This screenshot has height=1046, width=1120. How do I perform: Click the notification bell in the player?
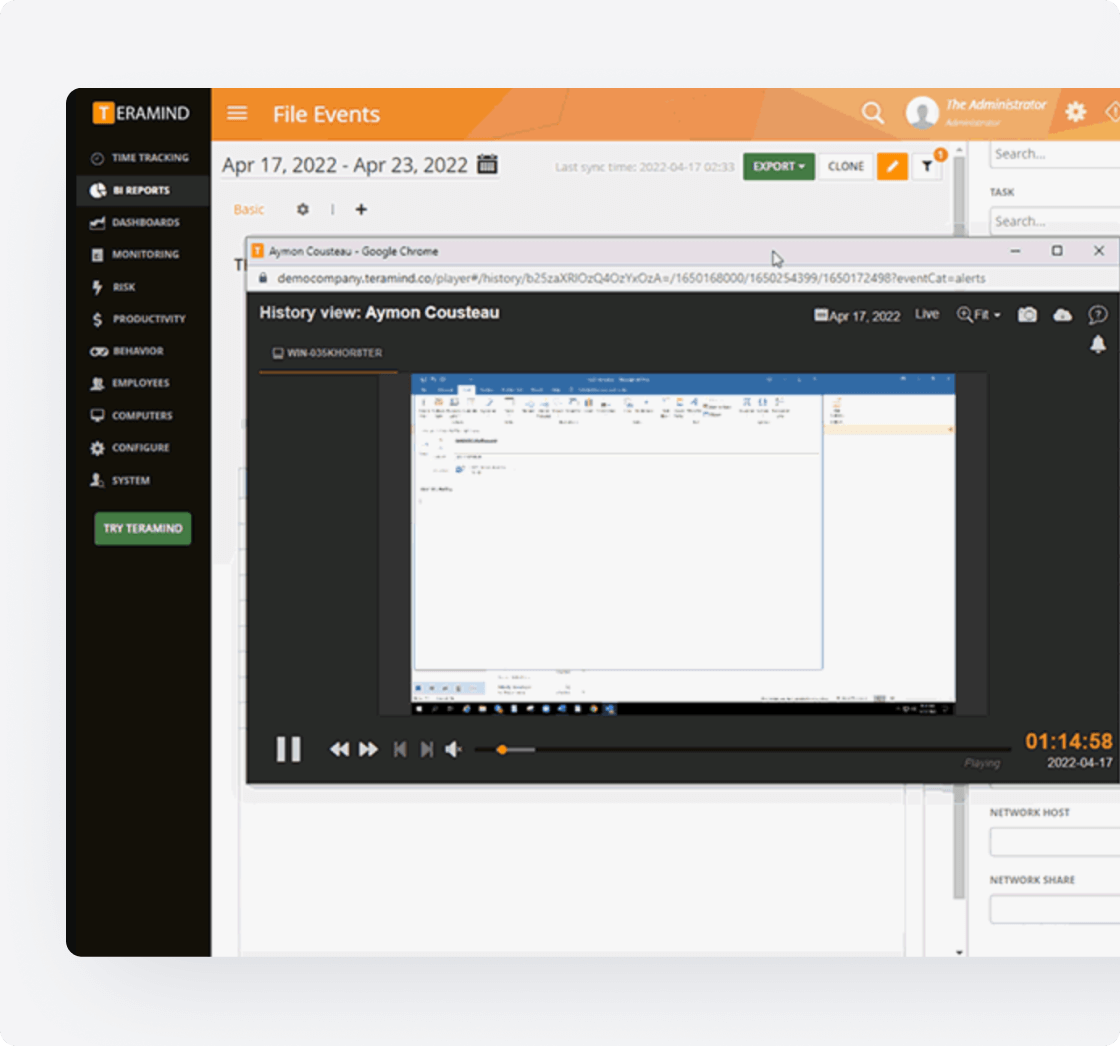click(x=1097, y=343)
